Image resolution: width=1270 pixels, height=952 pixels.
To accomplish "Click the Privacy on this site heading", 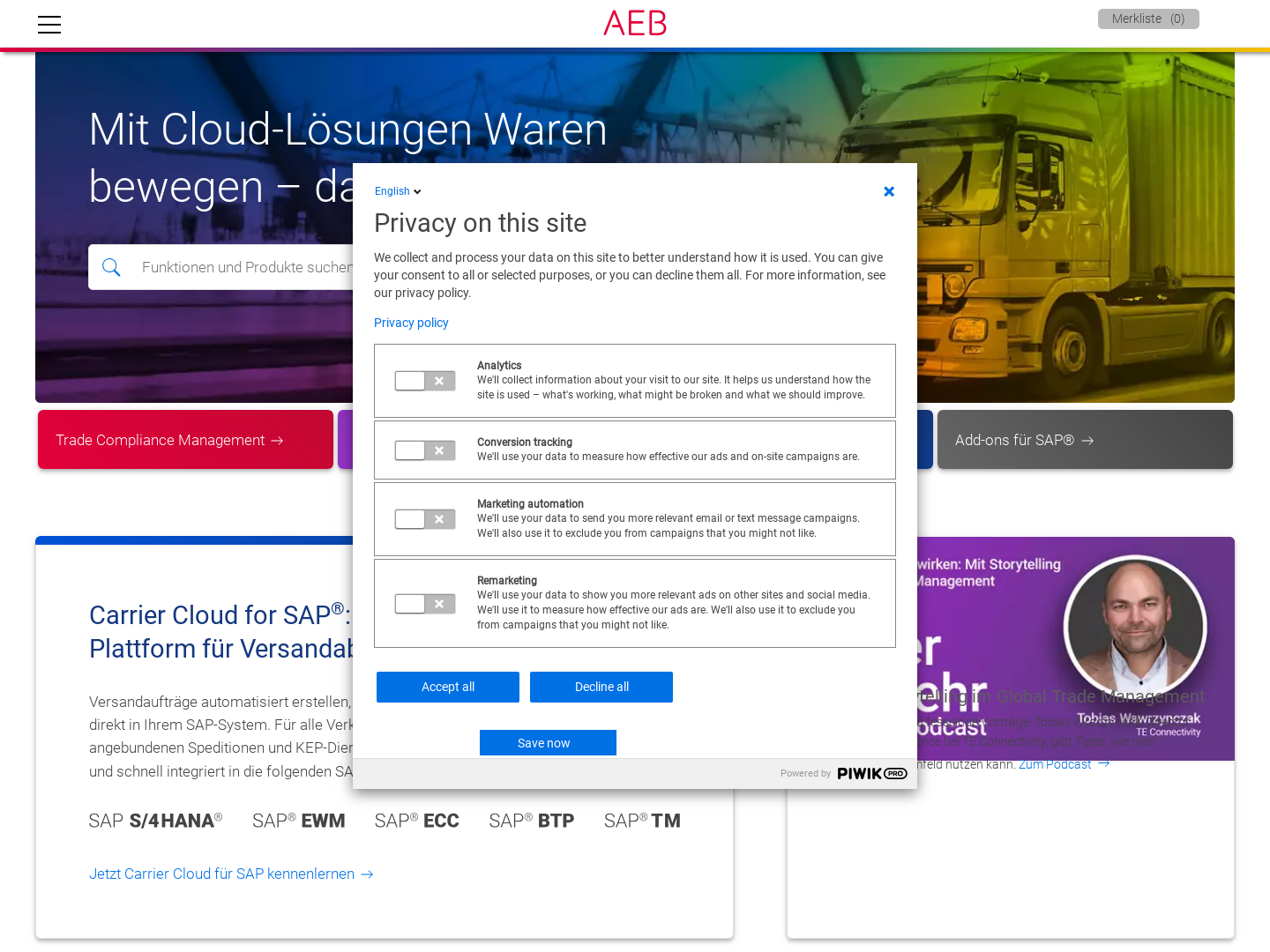I will coord(480,223).
